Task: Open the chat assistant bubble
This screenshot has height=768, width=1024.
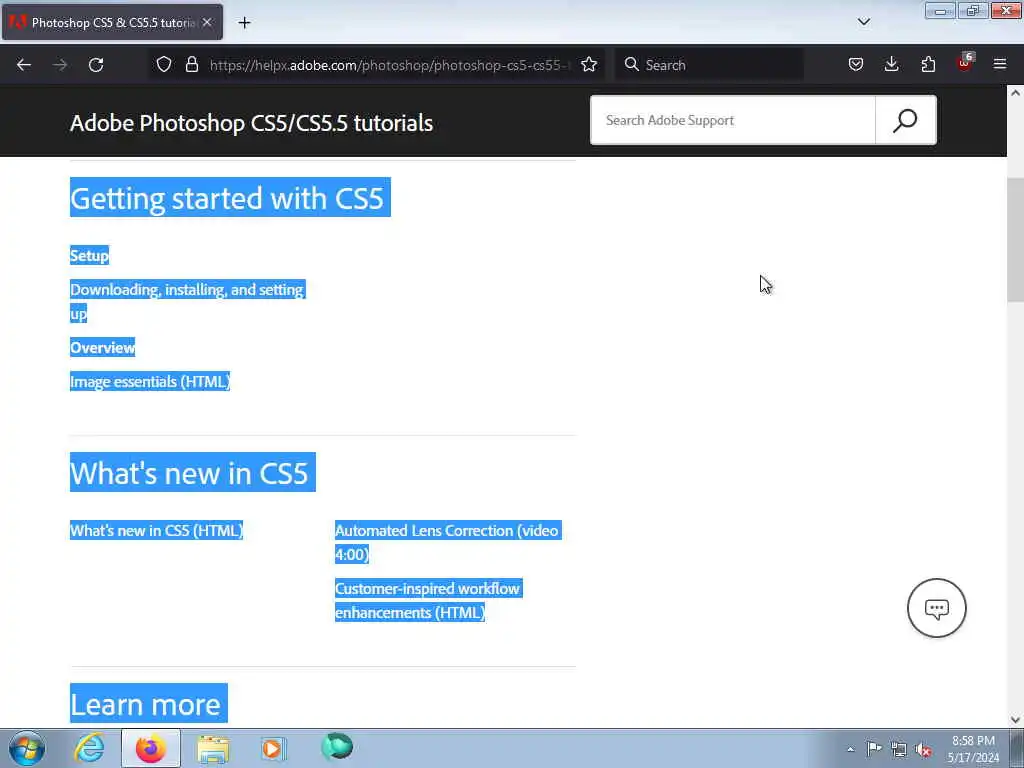Action: tap(936, 608)
